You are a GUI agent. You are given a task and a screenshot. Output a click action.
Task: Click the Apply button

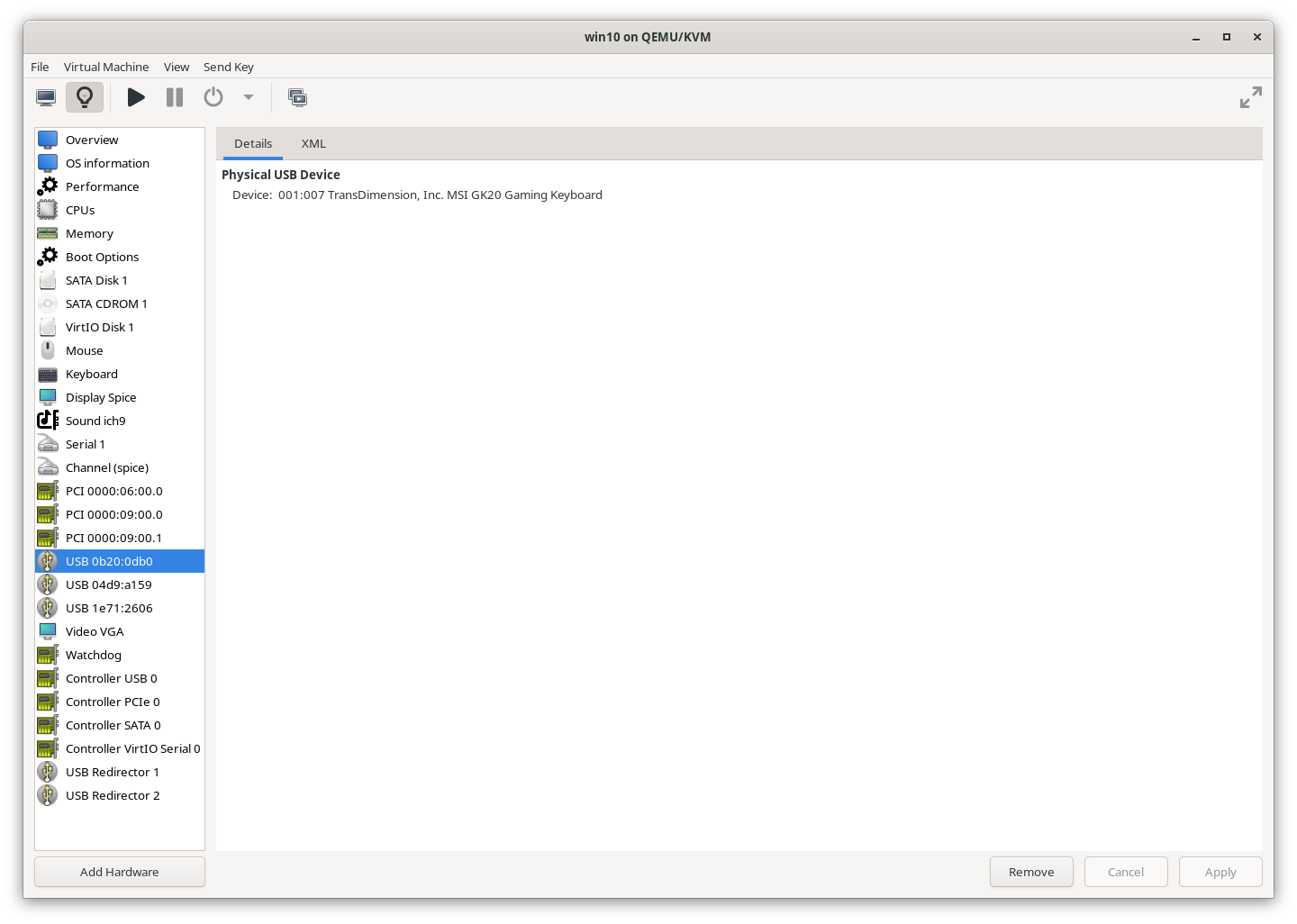coord(1220,872)
